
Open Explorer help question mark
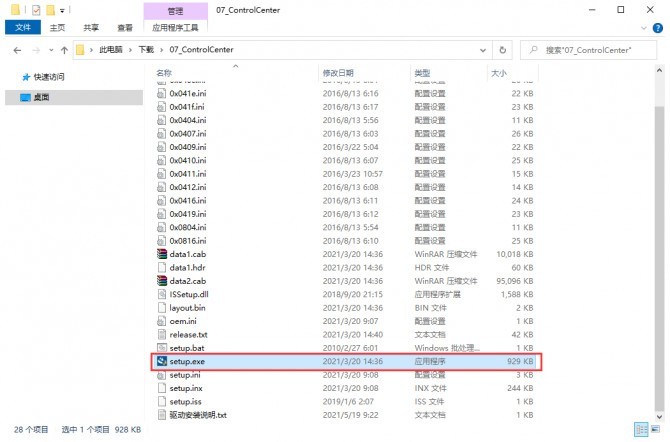point(658,28)
